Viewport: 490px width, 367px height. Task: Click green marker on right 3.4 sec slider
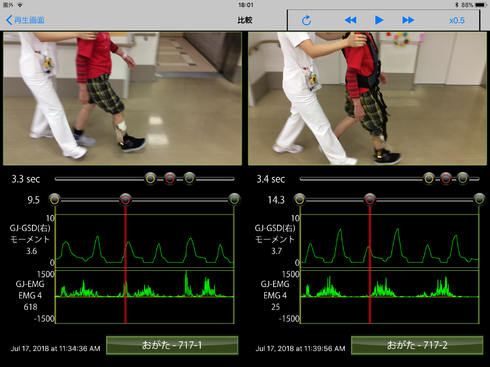click(x=463, y=179)
